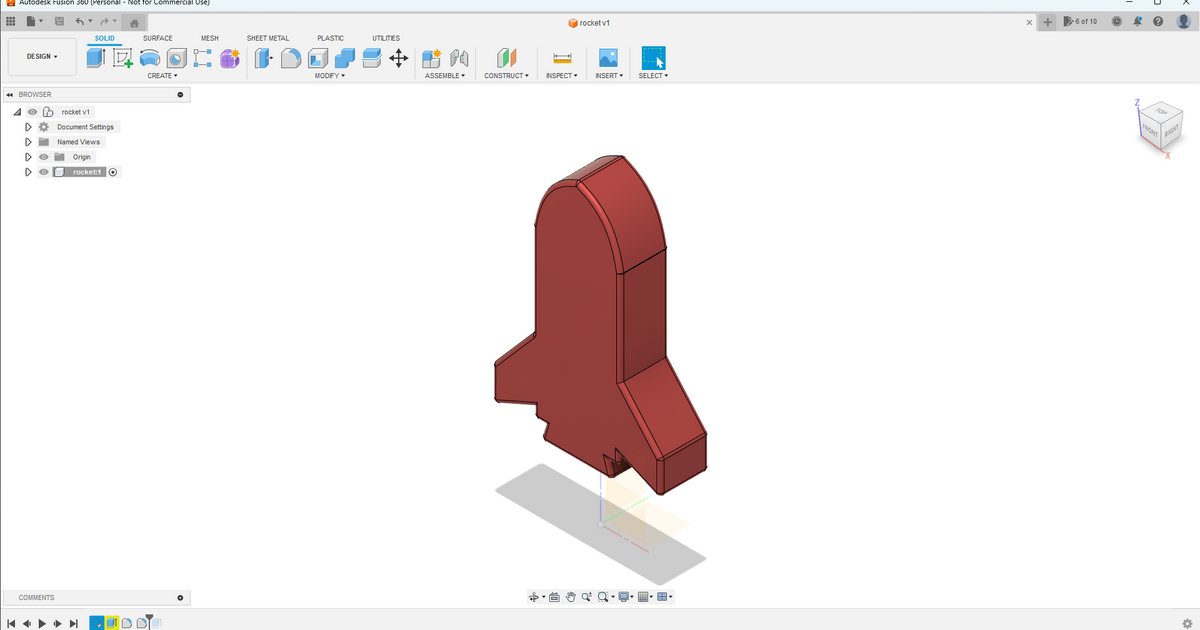Open the Create Sketch tool

click(x=122, y=58)
